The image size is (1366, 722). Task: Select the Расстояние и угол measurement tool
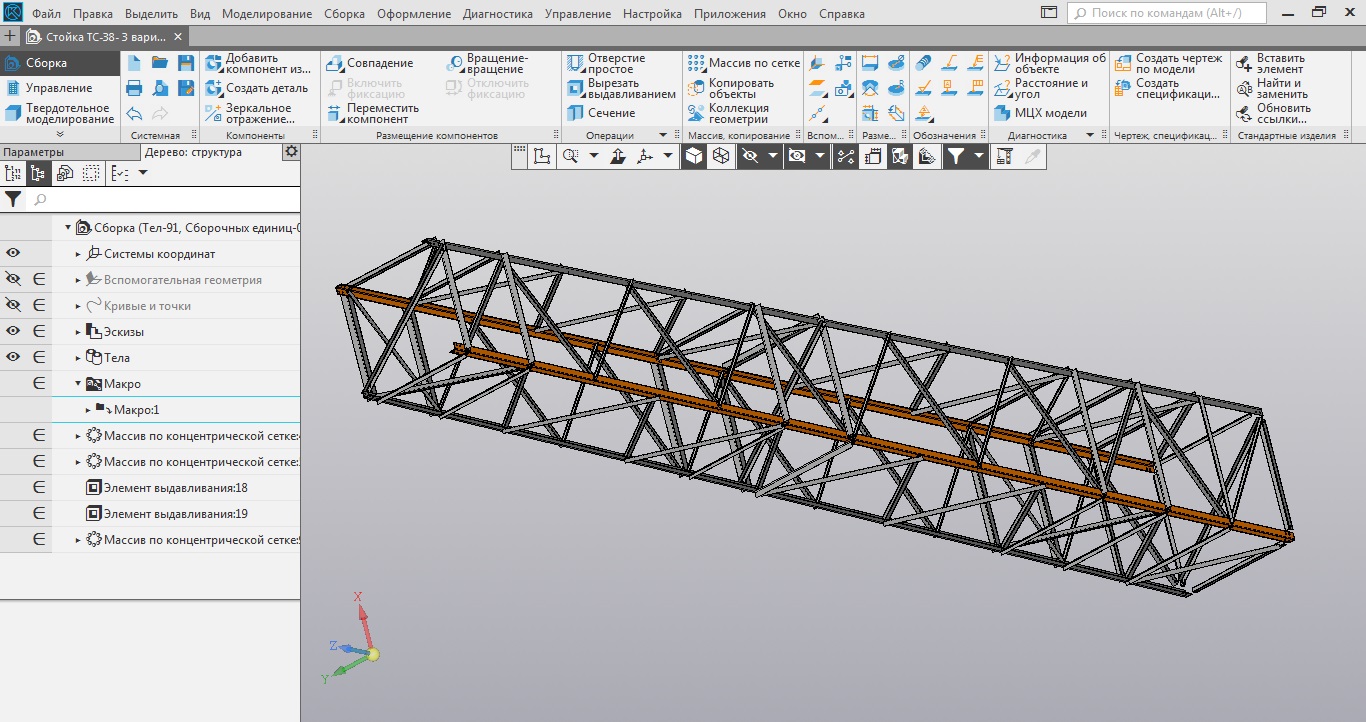(1041, 88)
